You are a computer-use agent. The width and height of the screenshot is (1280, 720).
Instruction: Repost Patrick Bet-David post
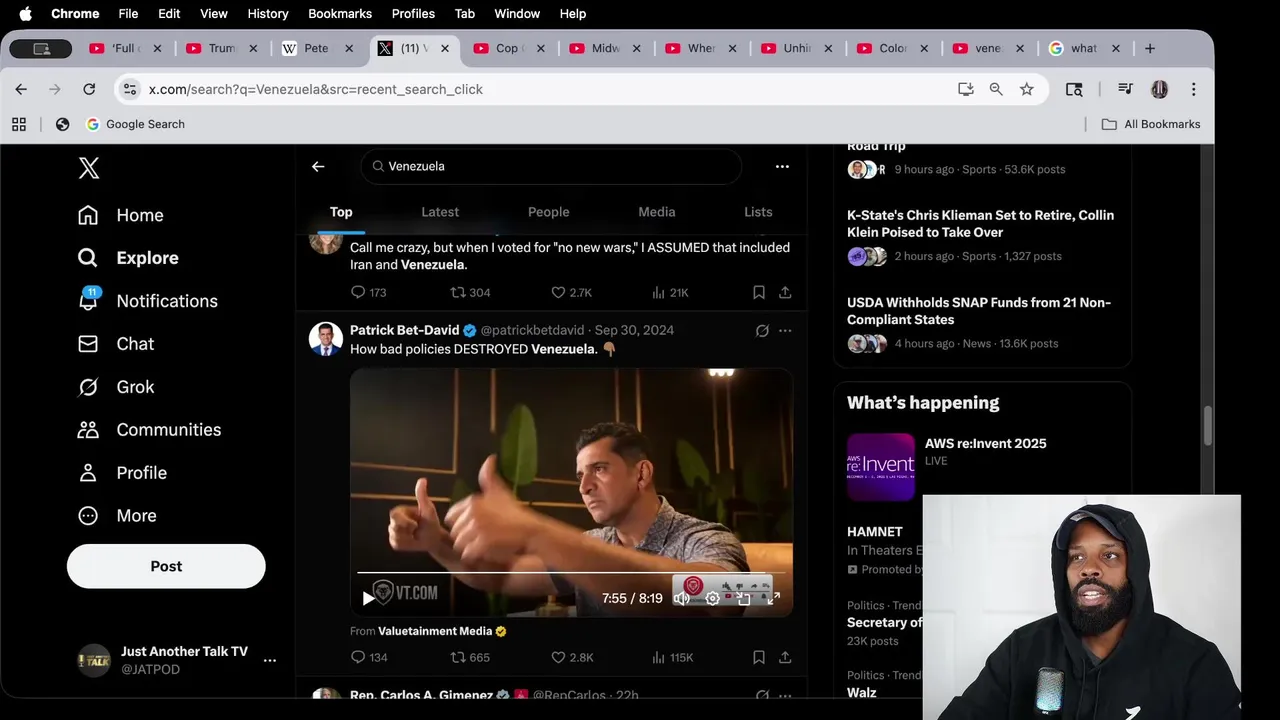(x=470, y=658)
